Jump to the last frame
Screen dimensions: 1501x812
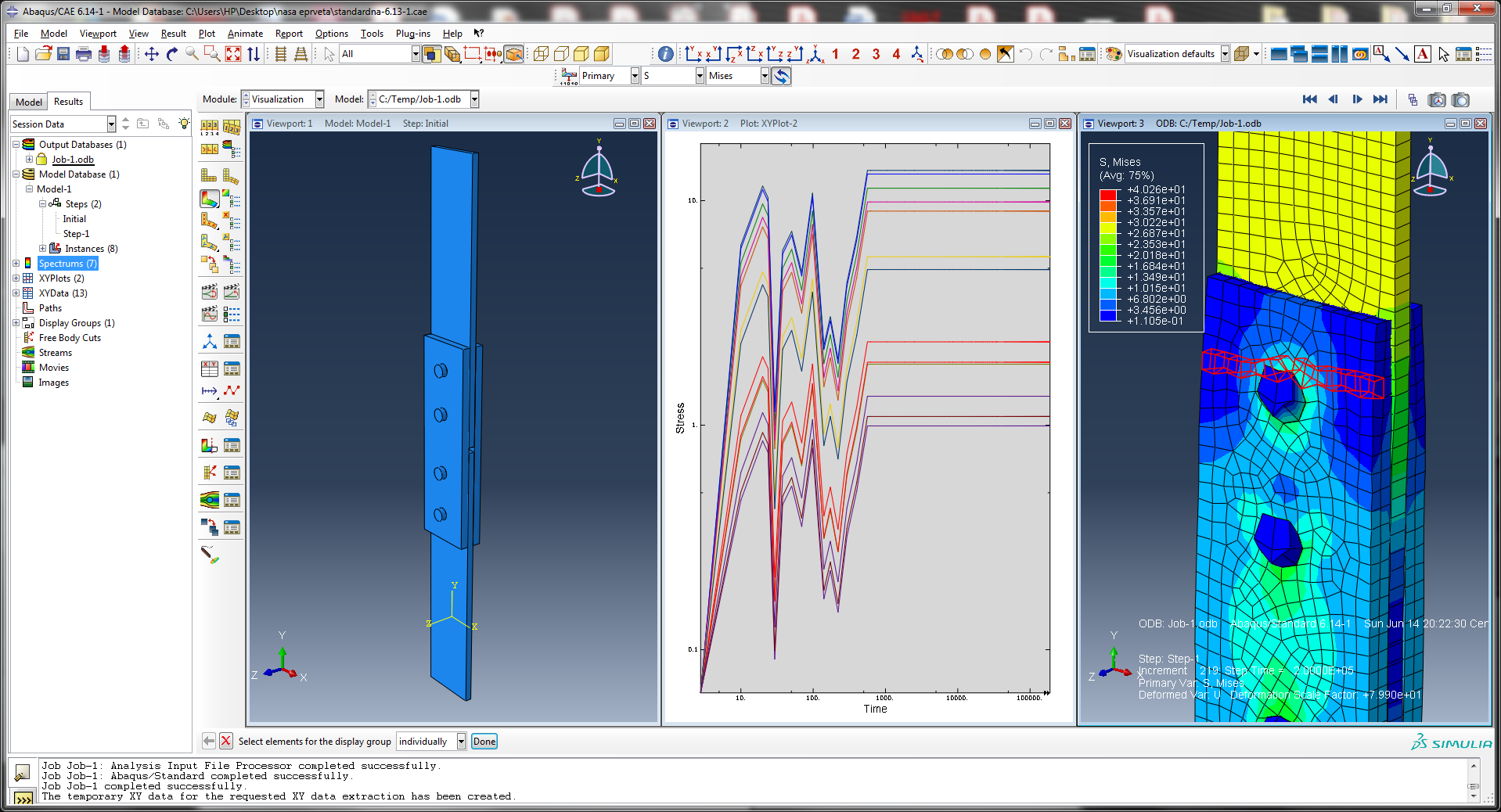(x=1380, y=99)
